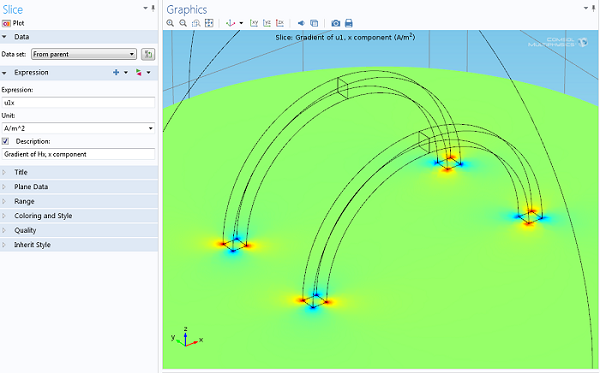Toggle the scene light icon
The width and height of the screenshot is (600, 373).
point(301,23)
